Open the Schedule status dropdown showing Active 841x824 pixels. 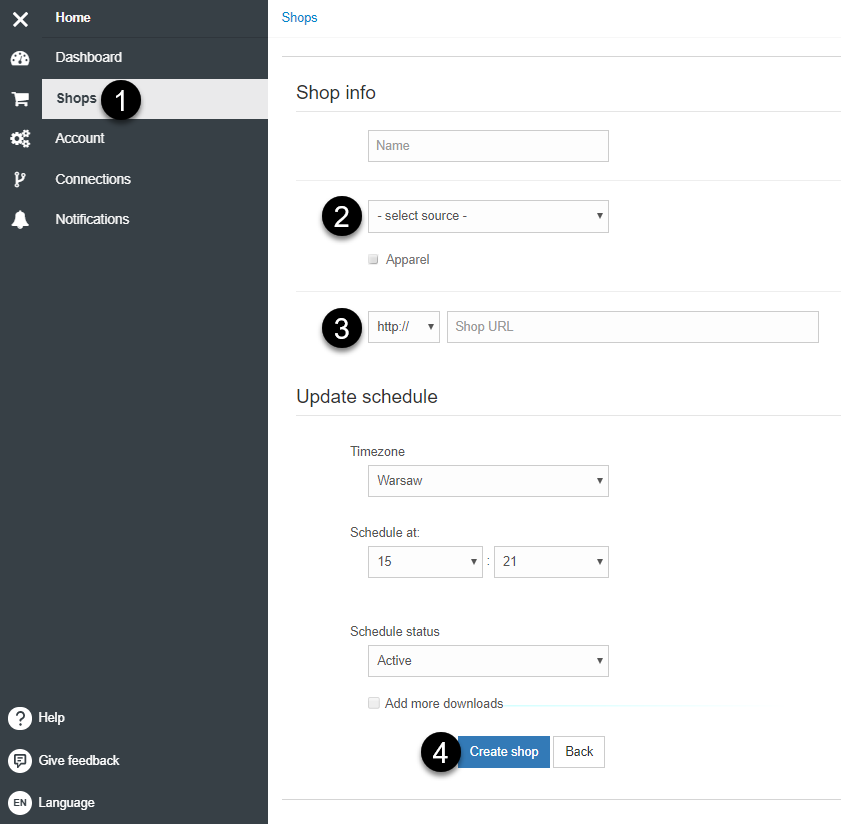click(x=488, y=661)
